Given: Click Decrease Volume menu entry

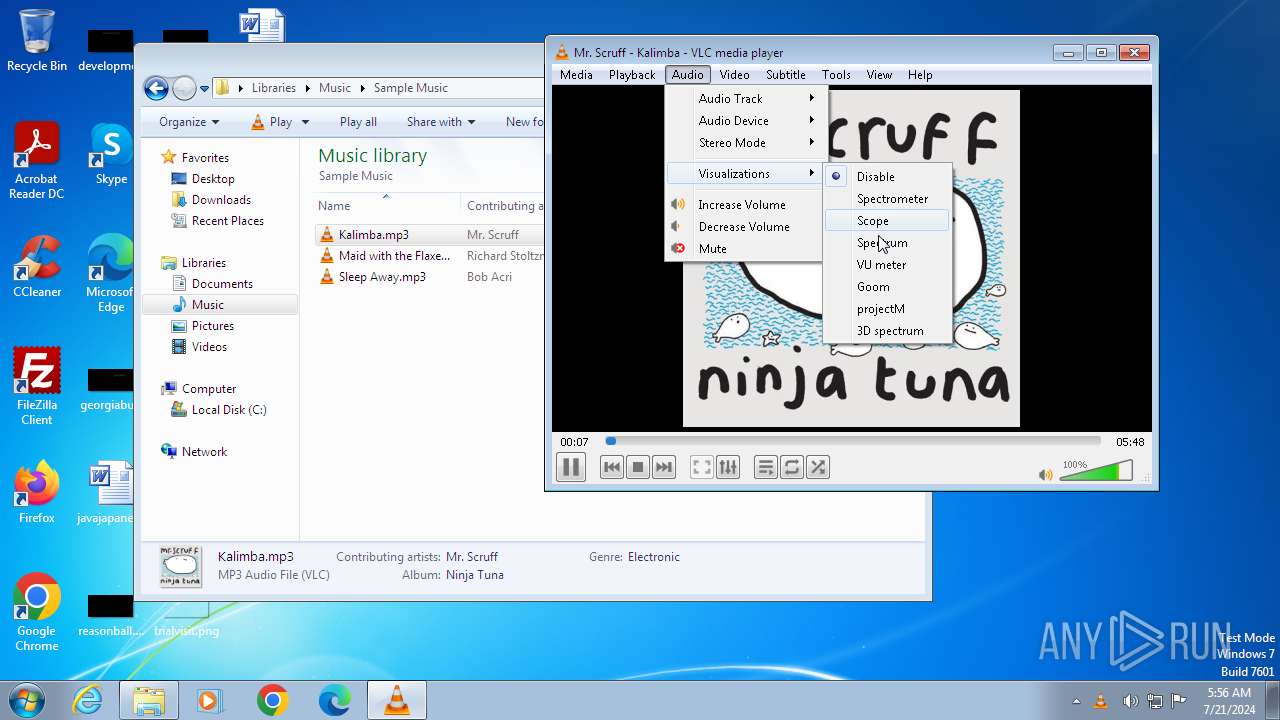Looking at the screenshot, I should 744,227.
